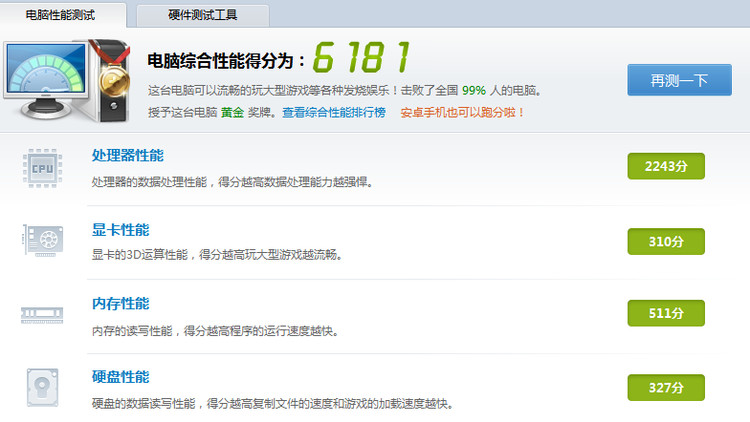750x422 pixels.
Task: Click the CPU chip icon
Action: pyautogui.click(x=42, y=168)
